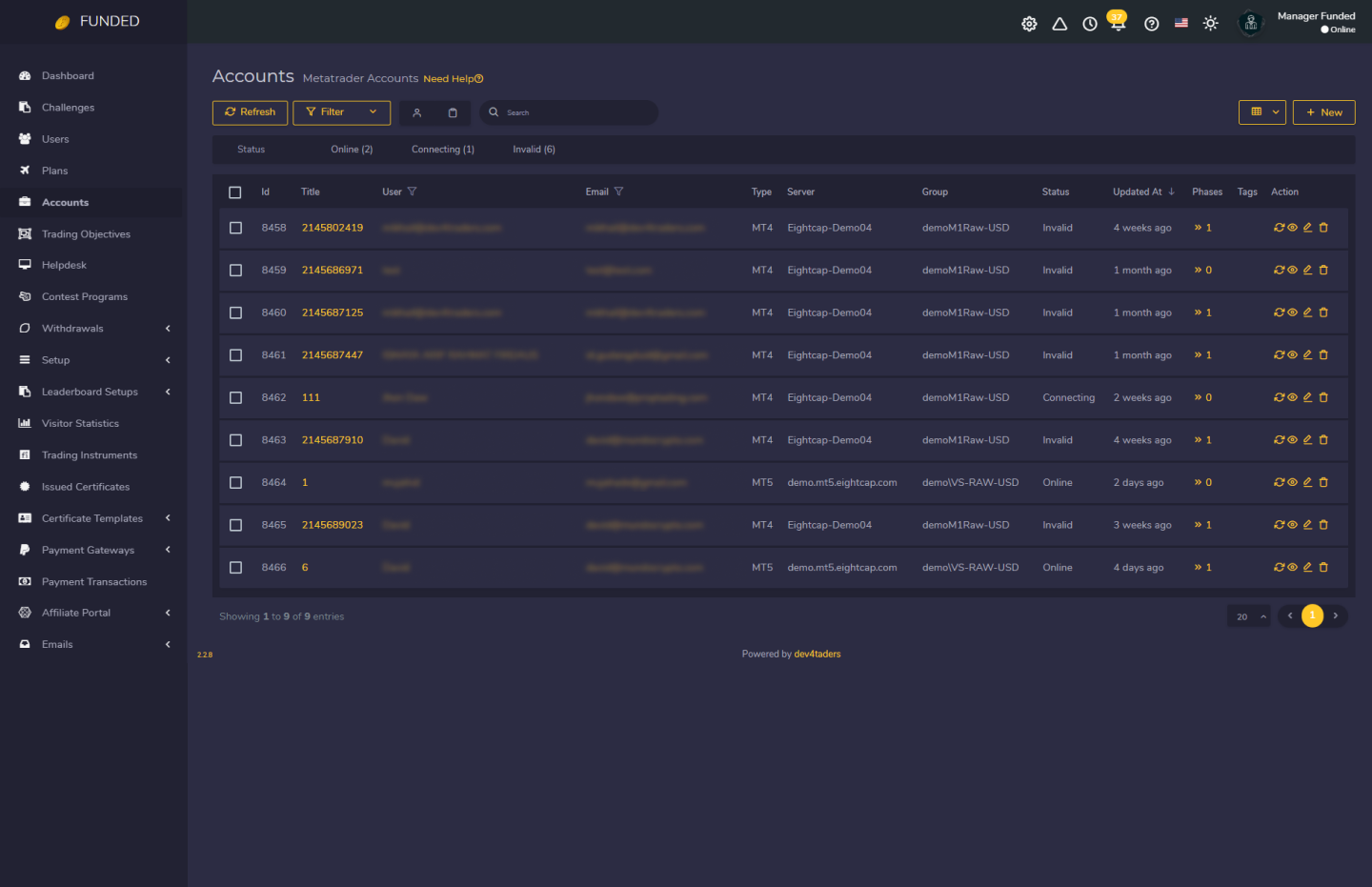This screenshot has height=887, width=1372.
Task: Edit account 8466 with the pencil icon
Action: 1308,567
